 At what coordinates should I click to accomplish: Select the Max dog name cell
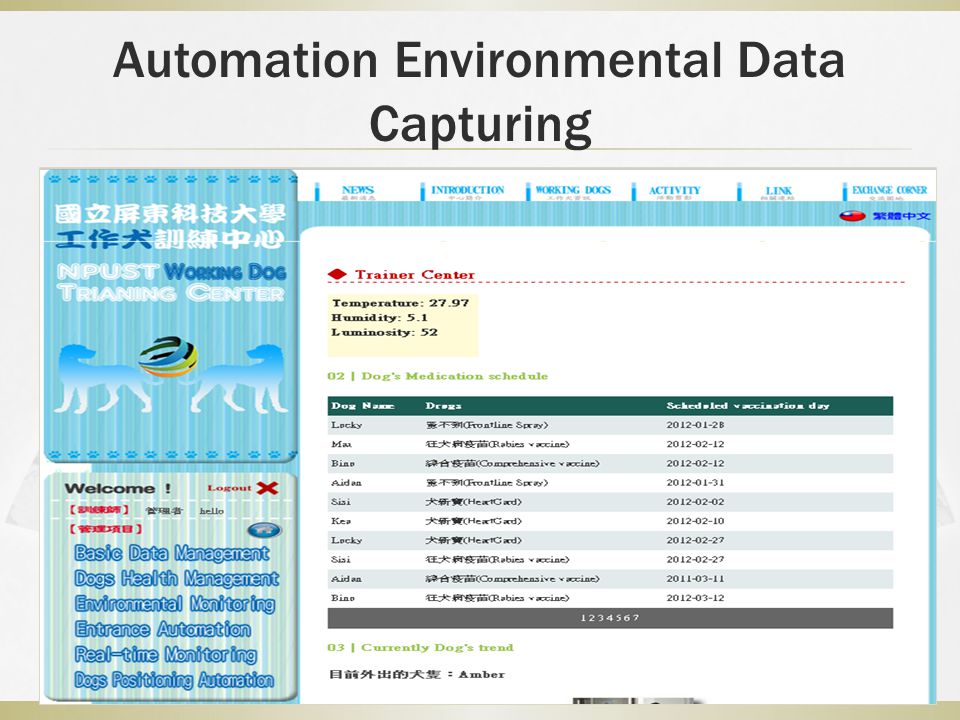[x=341, y=444]
